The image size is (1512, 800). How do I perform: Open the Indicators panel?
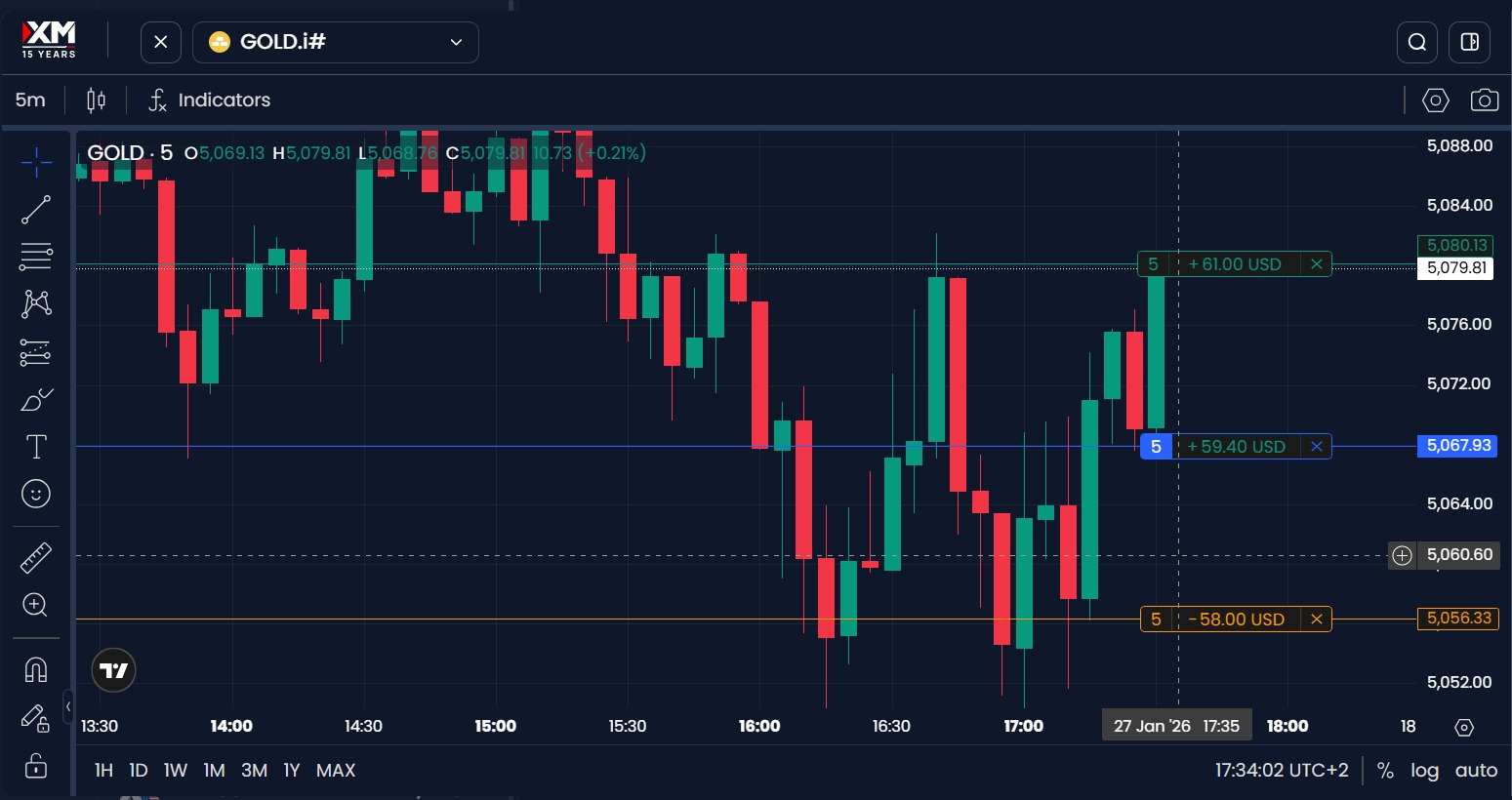208,100
